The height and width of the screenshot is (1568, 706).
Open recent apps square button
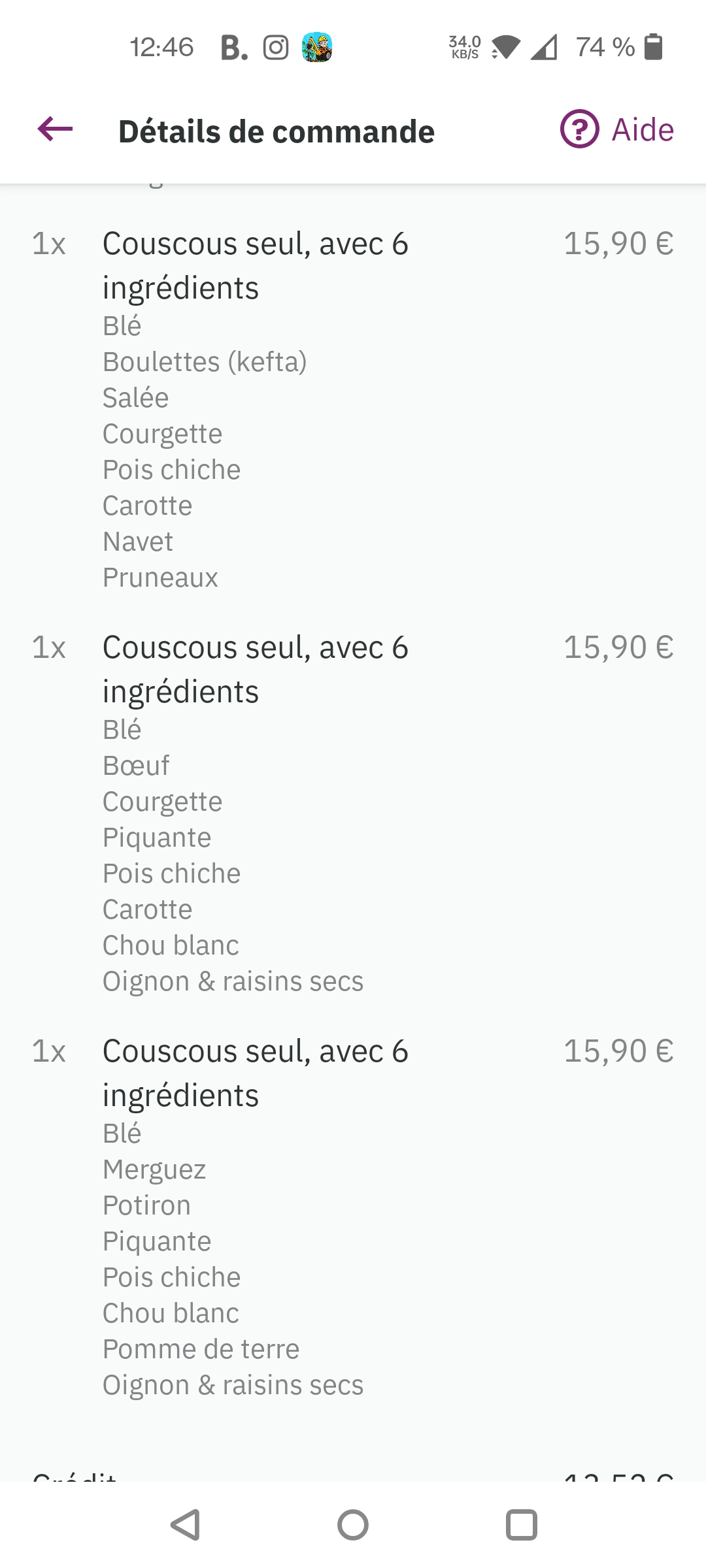click(521, 1525)
